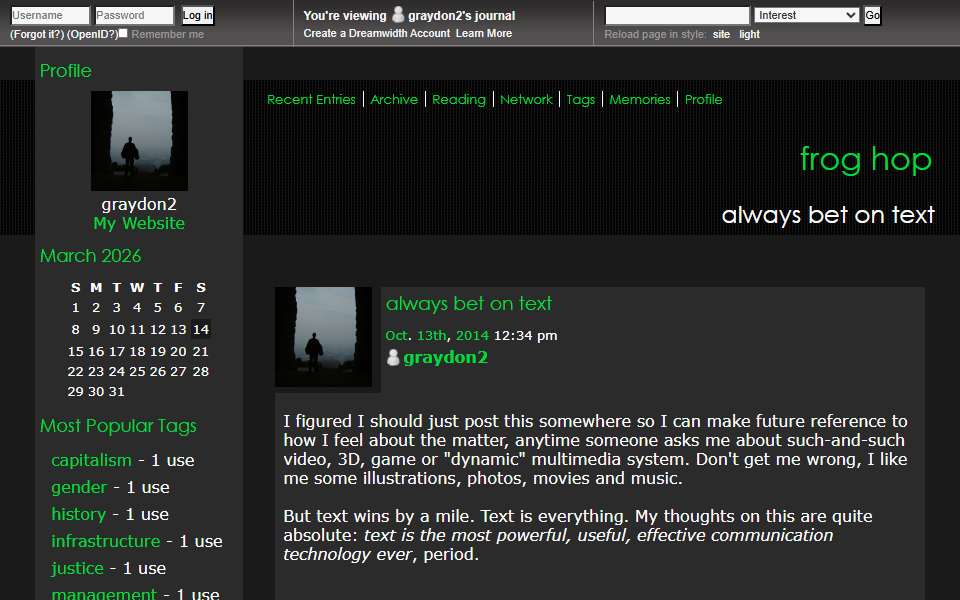
Task: Open graydon2's journal link in header
Action: point(462,15)
